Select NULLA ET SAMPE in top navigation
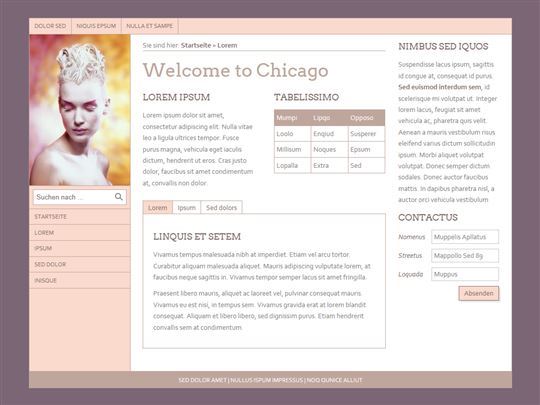This screenshot has width=540, height=405. [150, 26]
